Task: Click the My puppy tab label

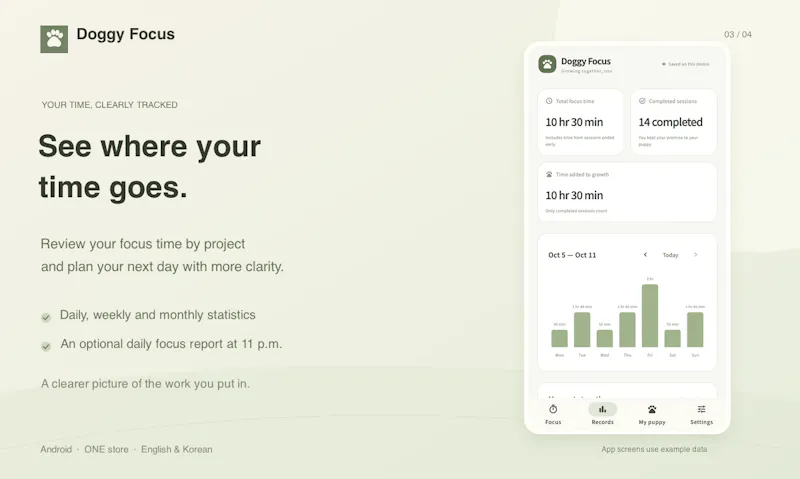Action: [x=652, y=422]
